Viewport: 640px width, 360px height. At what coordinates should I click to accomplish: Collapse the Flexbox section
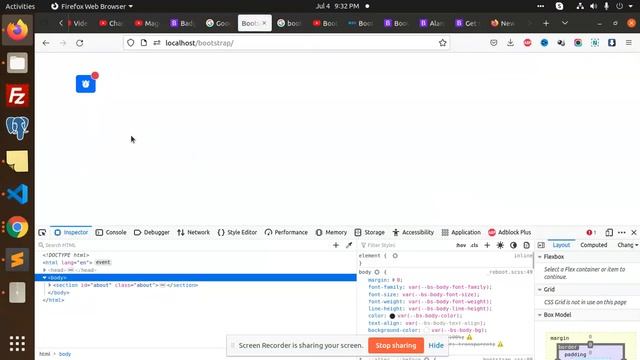point(540,257)
